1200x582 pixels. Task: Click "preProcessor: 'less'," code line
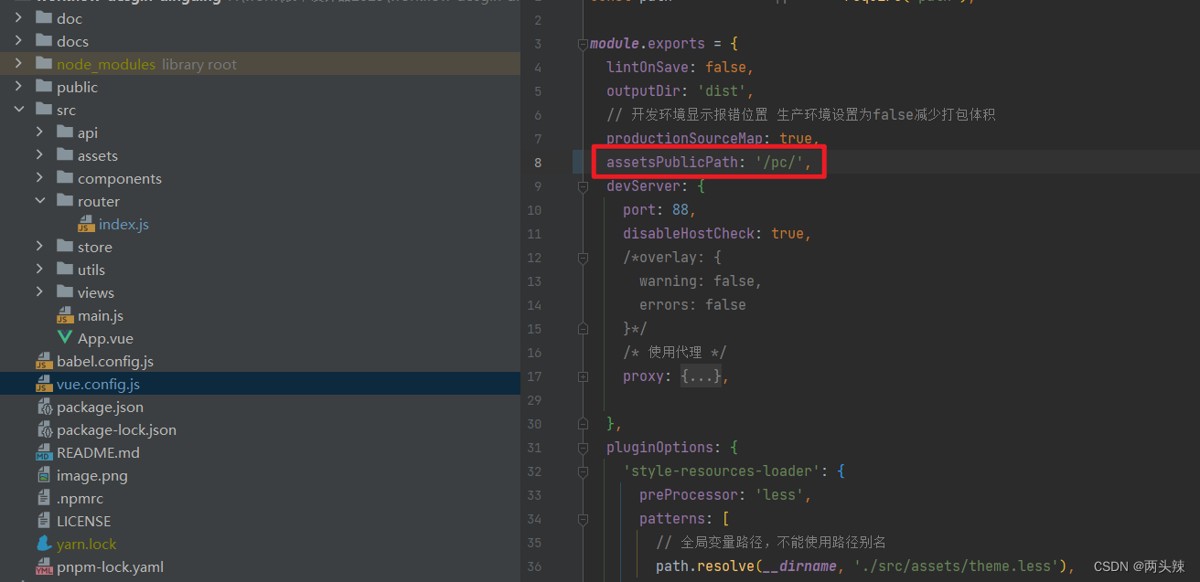click(x=726, y=495)
